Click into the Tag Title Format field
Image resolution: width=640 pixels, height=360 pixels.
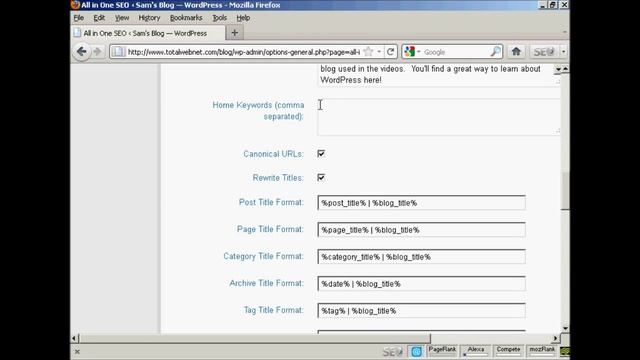(x=421, y=311)
